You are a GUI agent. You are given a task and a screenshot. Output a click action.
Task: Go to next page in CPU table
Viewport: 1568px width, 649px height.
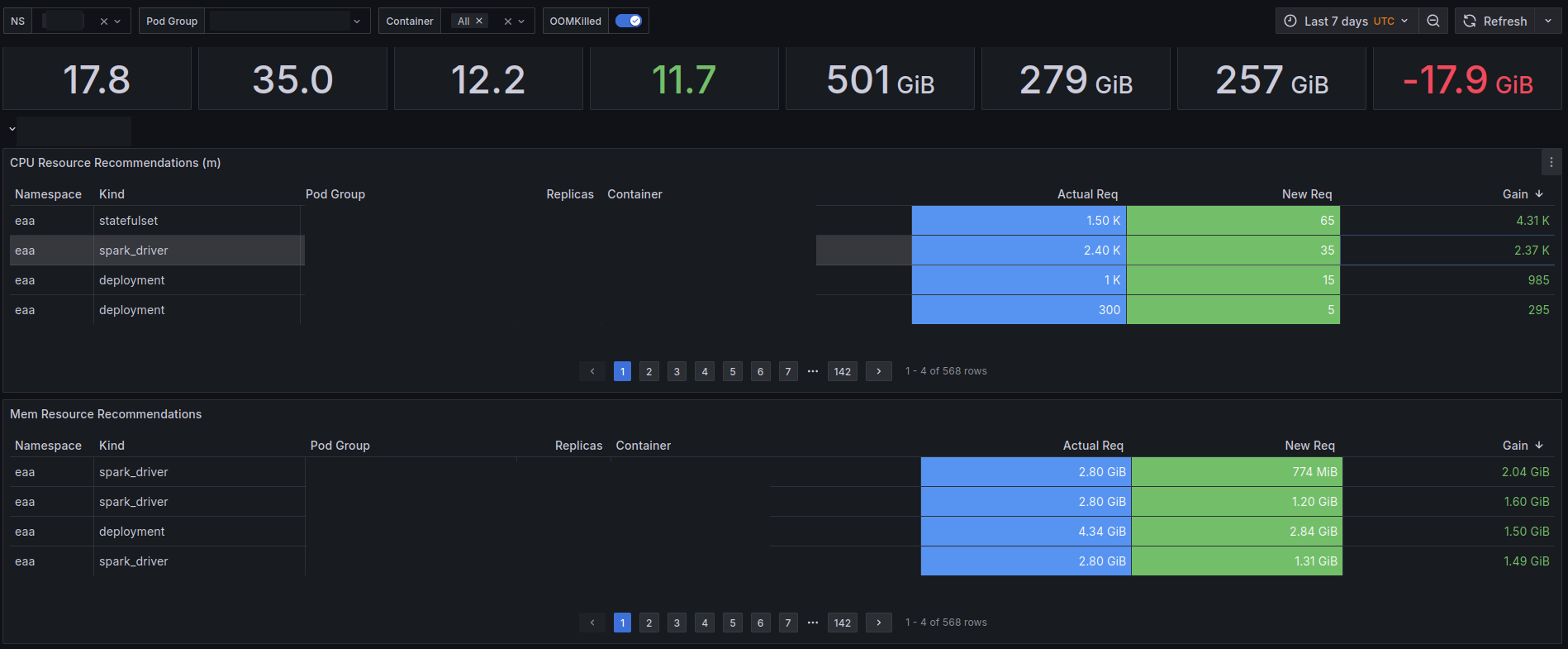[878, 371]
